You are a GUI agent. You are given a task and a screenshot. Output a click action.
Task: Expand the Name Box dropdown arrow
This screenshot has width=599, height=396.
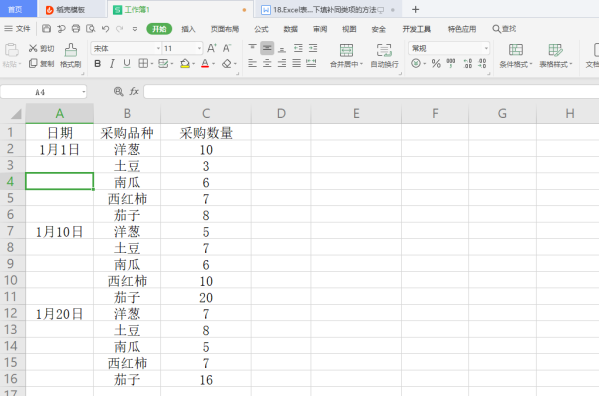(x=83, y=92)
